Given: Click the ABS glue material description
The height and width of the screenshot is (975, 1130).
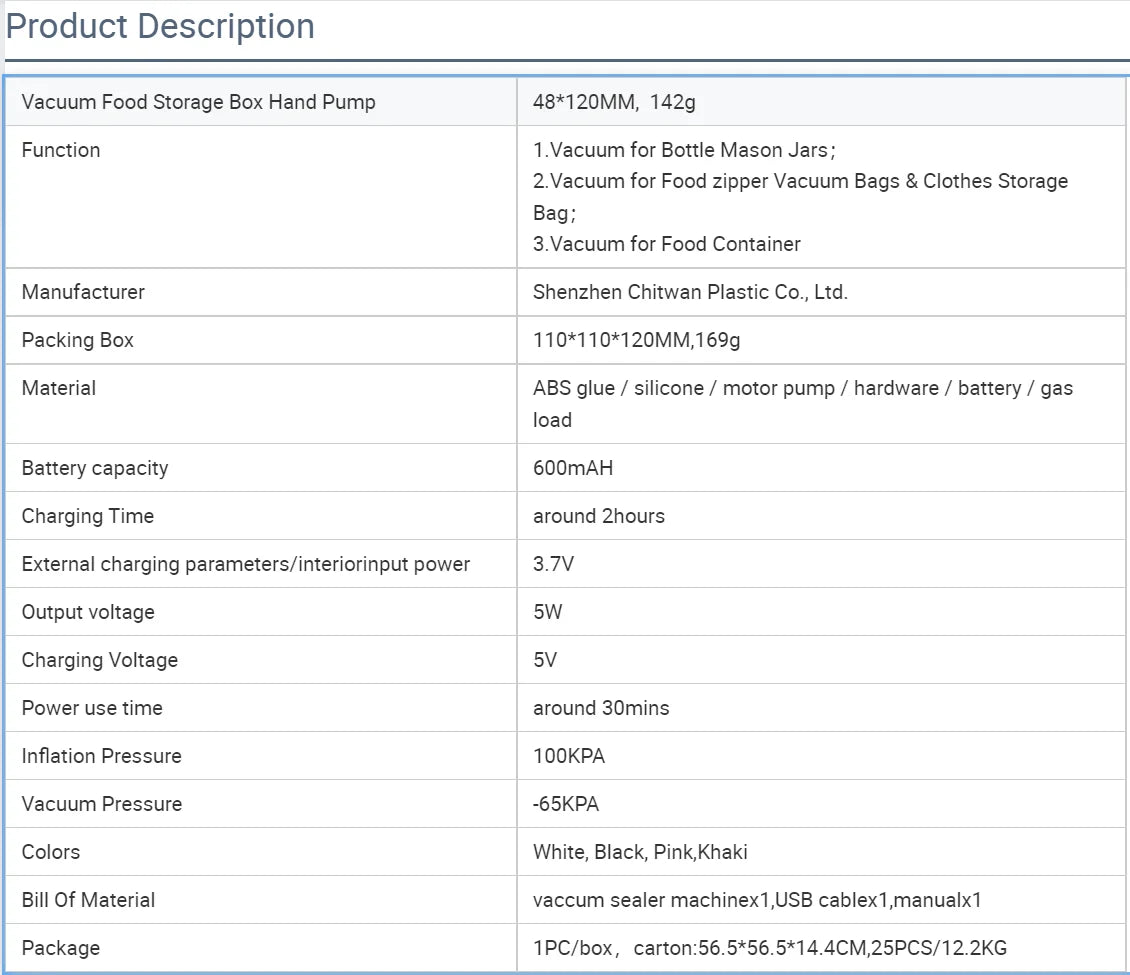Looking at the screenshot, I should tap(802, 388).
